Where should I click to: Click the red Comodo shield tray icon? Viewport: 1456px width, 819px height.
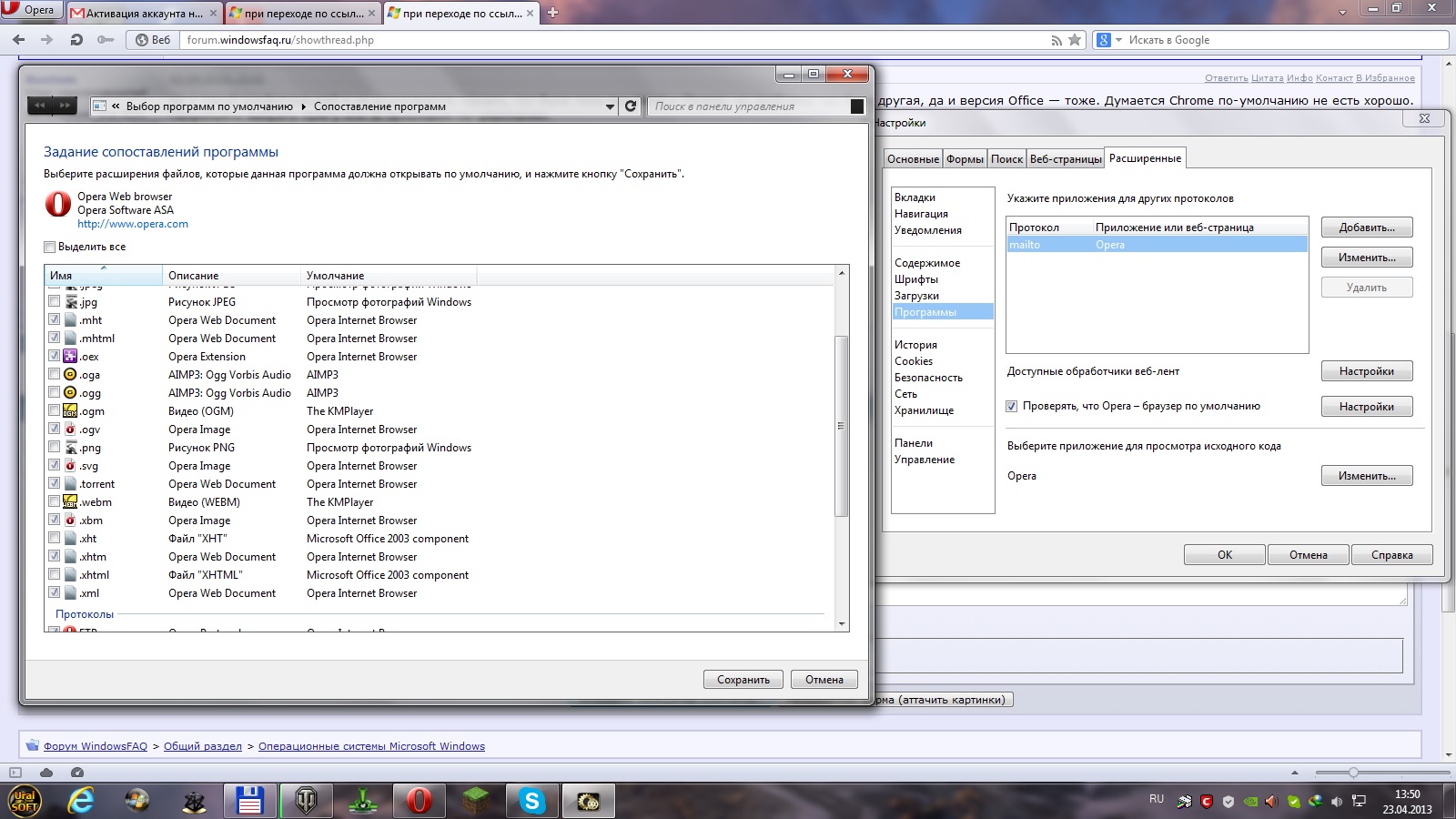click(x=1207, y=802)
